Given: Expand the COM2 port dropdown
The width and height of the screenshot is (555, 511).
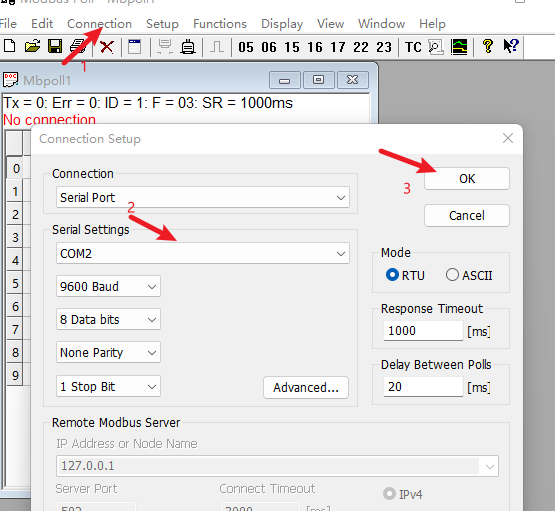Looking at the screenshot, I should pyautogui.click(x=203, y=253).
